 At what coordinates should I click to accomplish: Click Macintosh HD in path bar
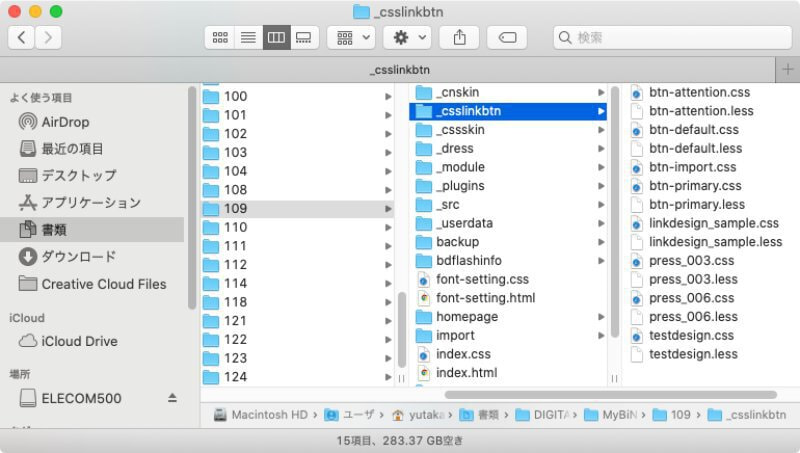click(x=265, y=414)
